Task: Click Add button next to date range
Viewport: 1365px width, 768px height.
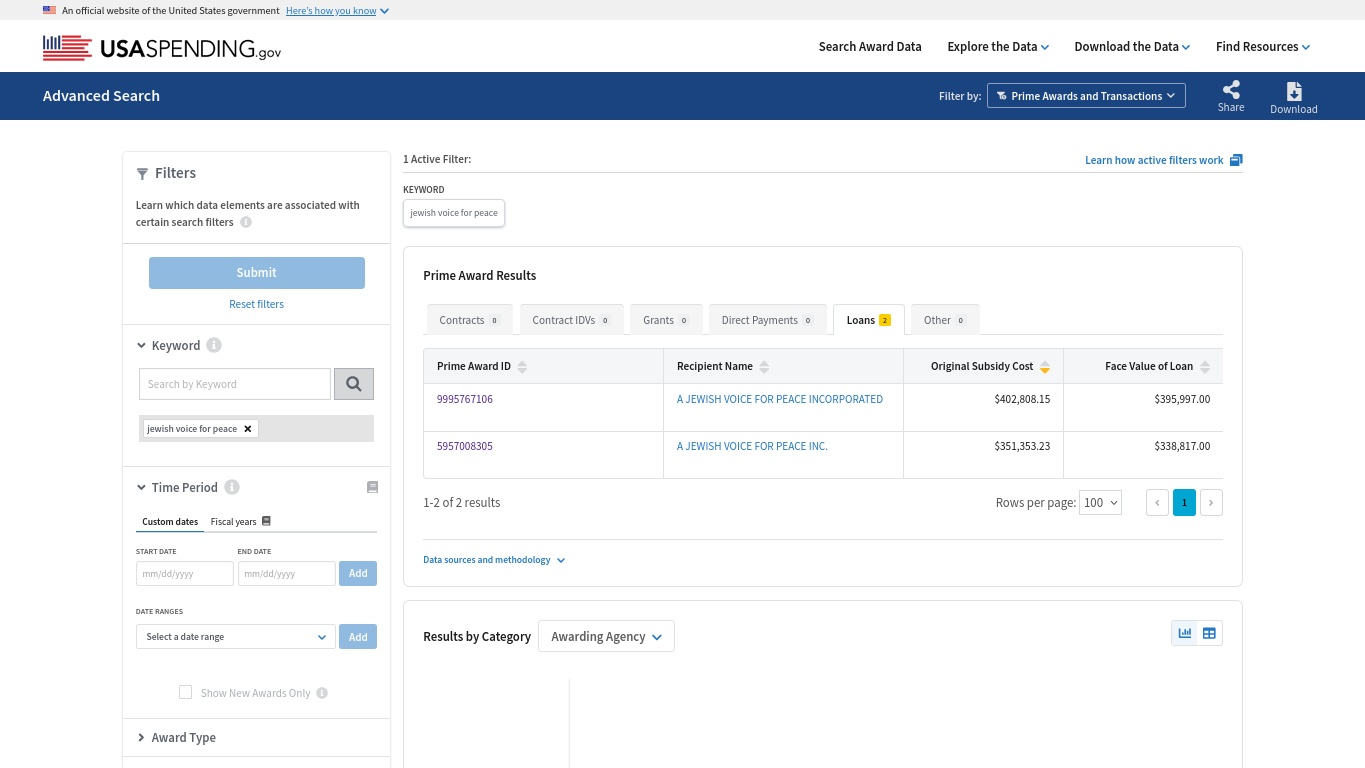Action: [358, 637]
